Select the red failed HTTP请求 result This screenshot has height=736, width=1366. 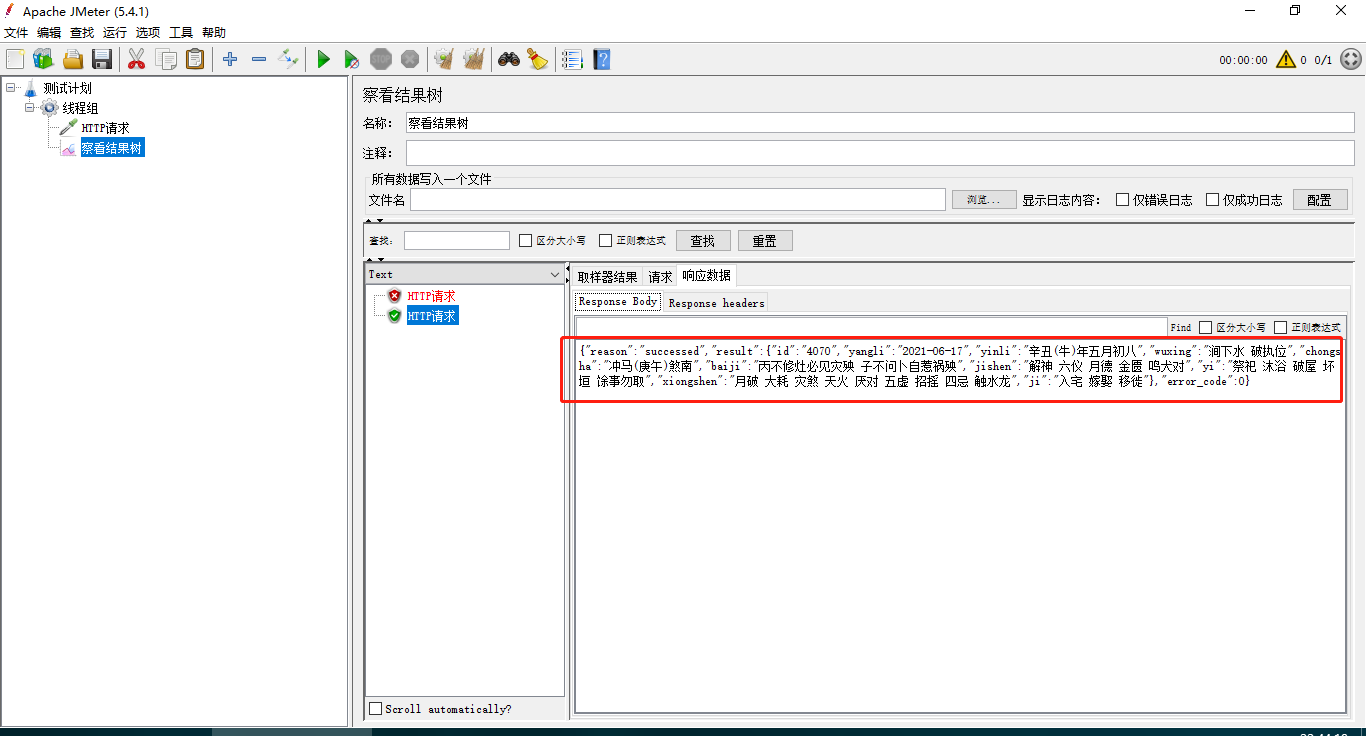coord(431,296)
